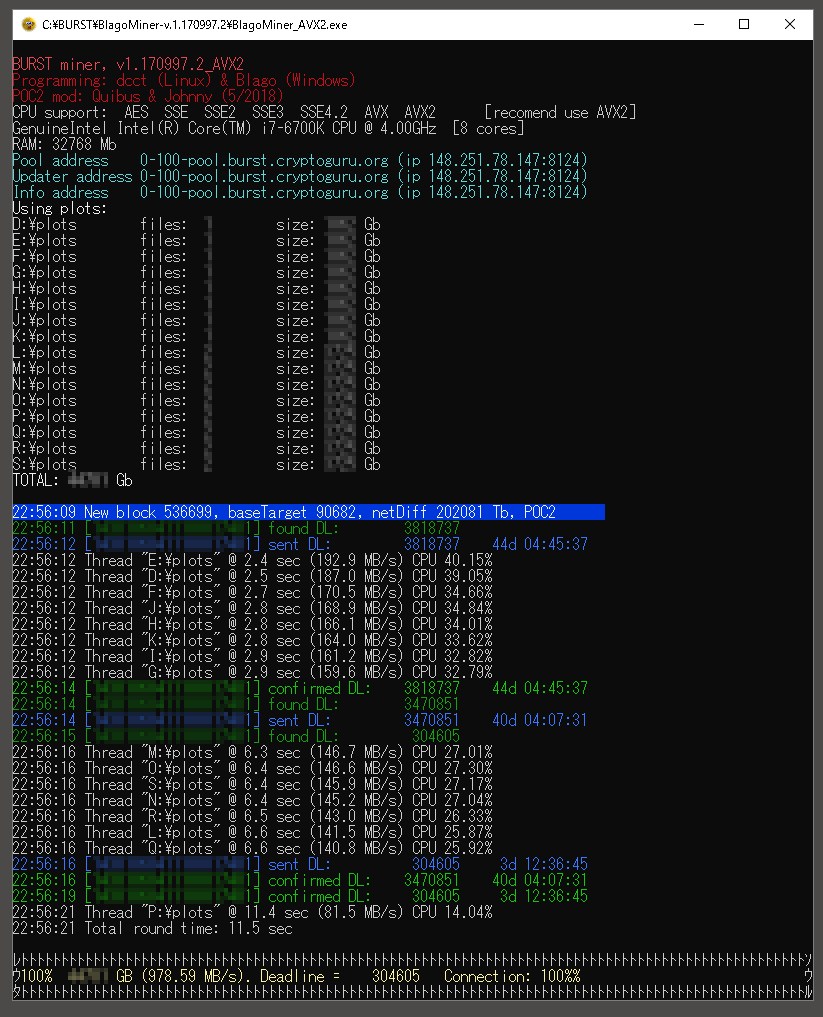
Task: Click the D:¥plots entry in plot list
Action: (x=45, y=224)
